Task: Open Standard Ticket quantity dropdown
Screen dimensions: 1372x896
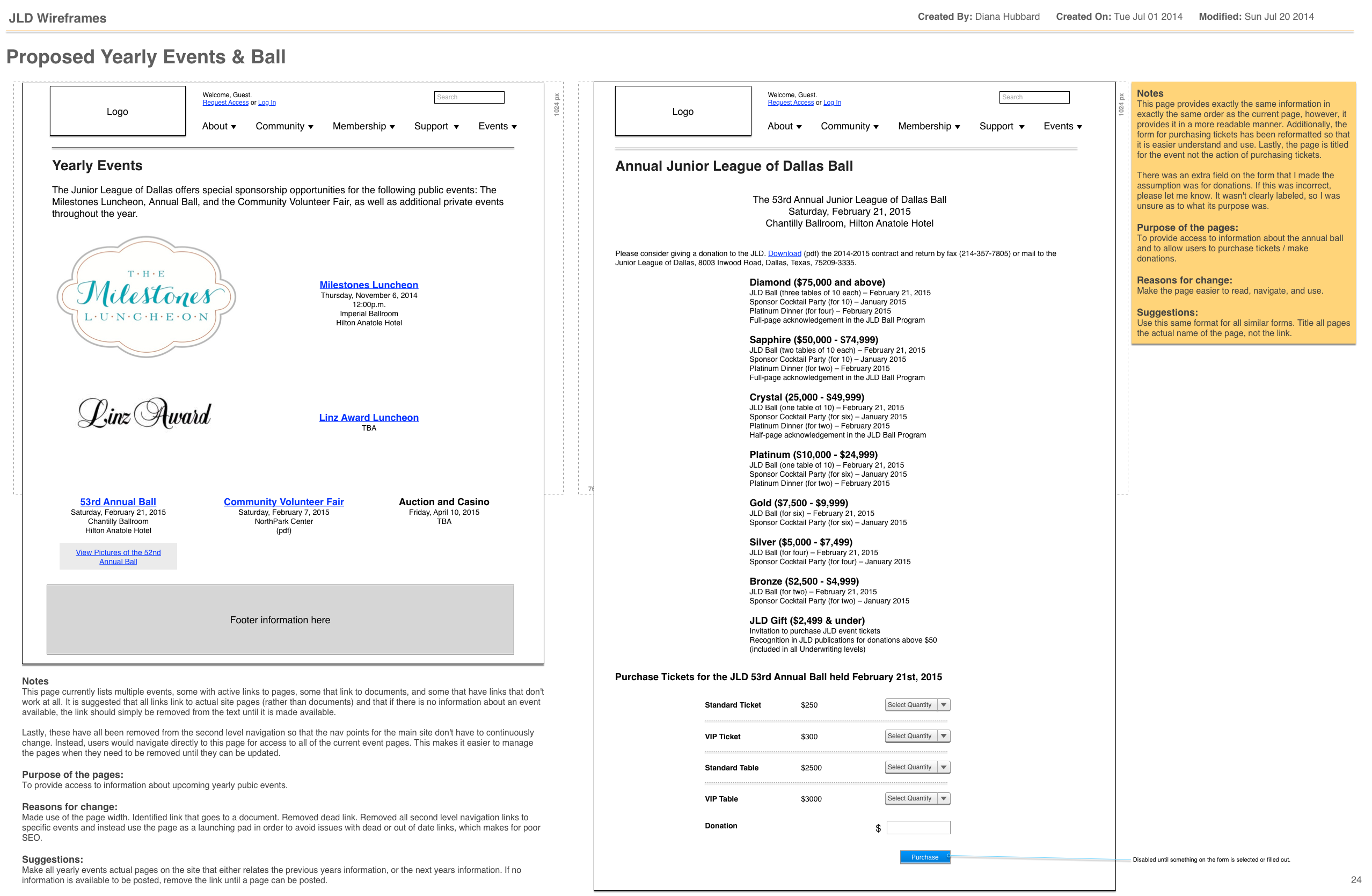Action: pos(918,705)
